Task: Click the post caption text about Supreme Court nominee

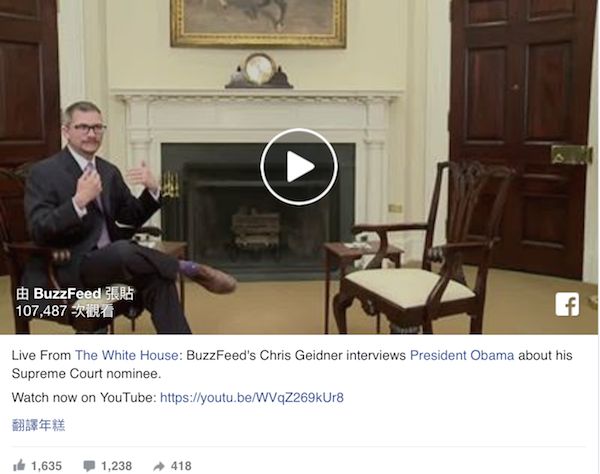Action: [x=292, y=365]
